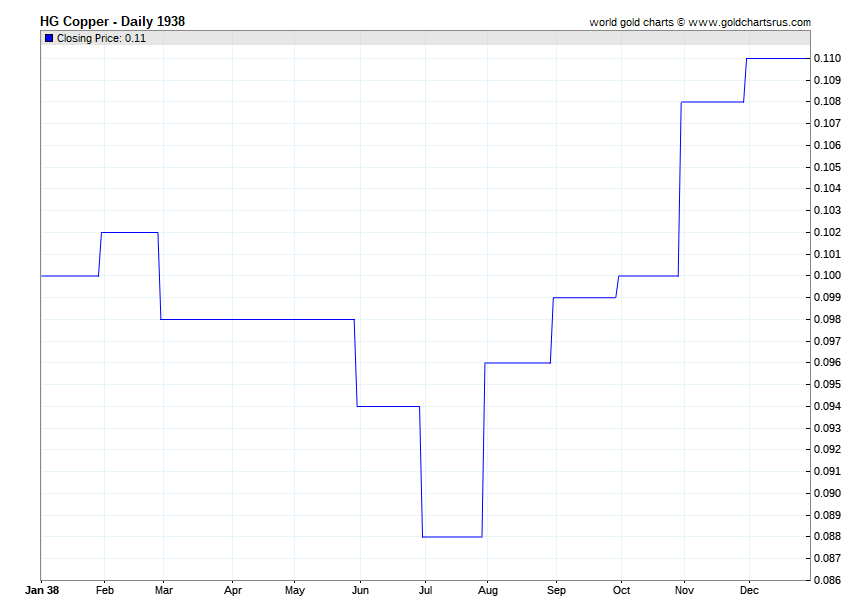Click the 0.089 price axis label
The image size is (850, 616).
tap(827, 515)
